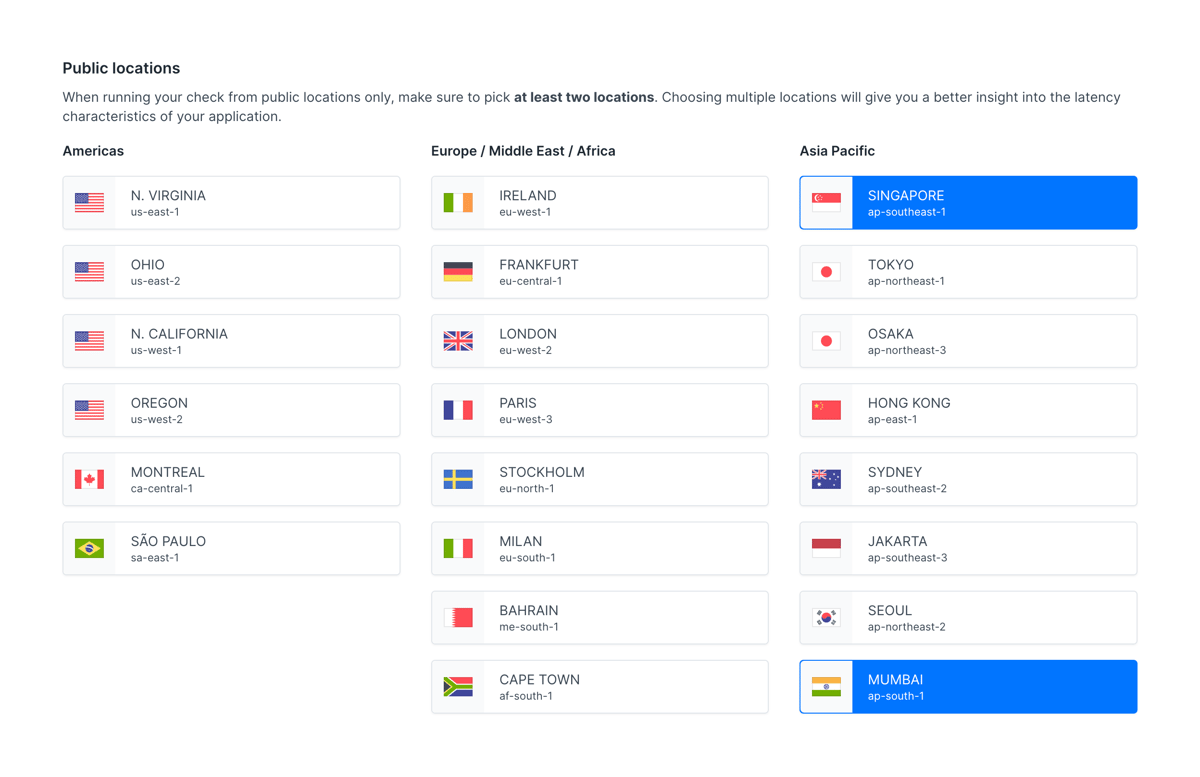Click the Chinese flag beside Hong Kong

[x=825, y=410]
